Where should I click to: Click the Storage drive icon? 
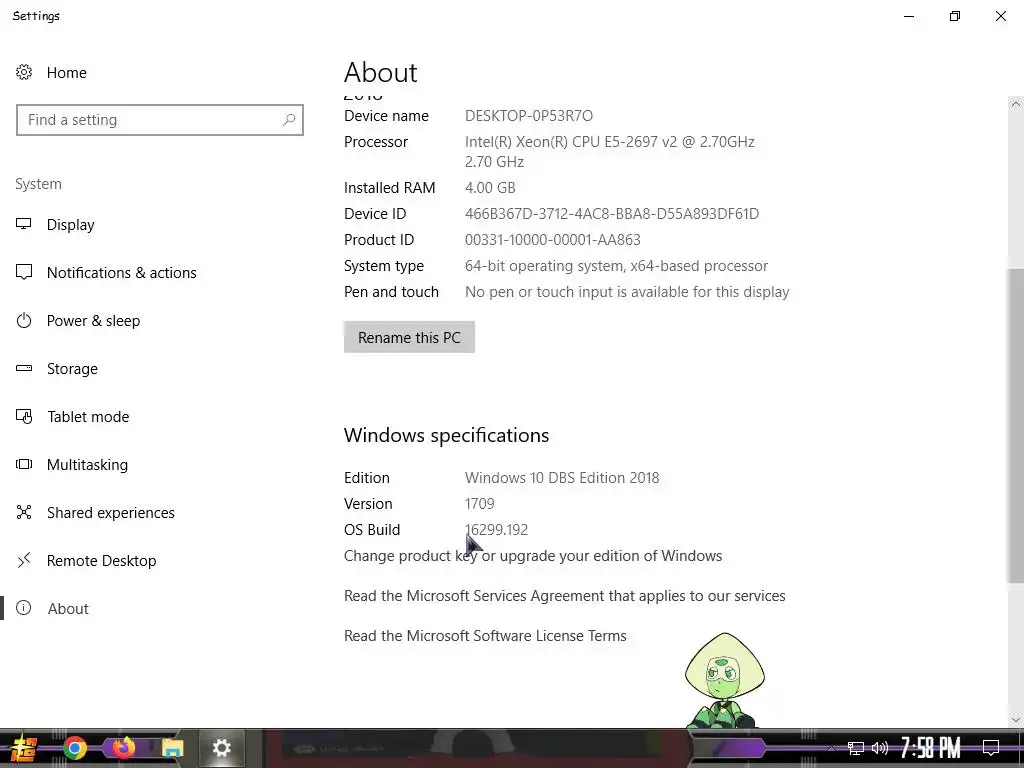[24, 368]
